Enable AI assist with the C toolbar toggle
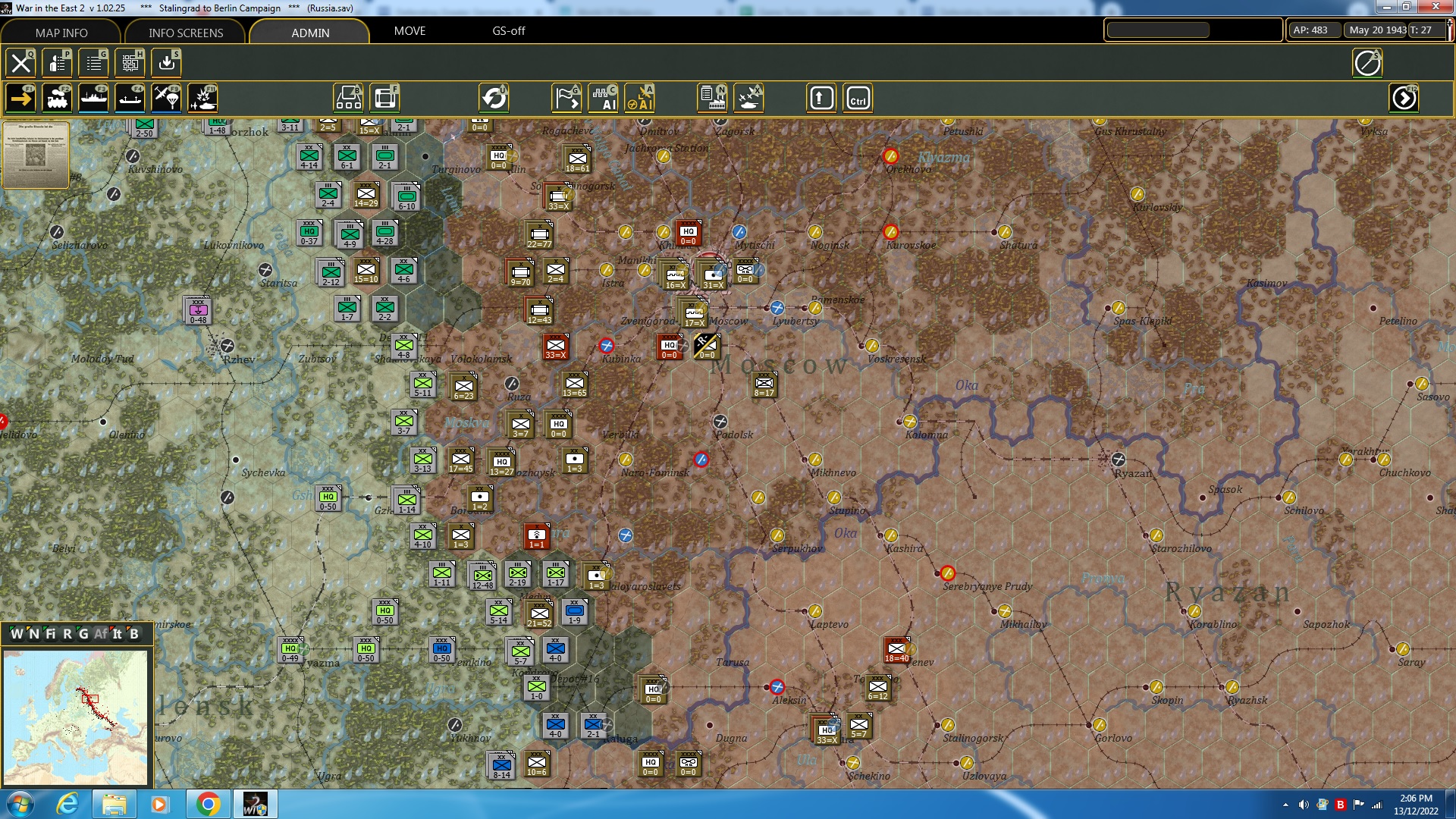The height and width of the screenshot is (819, 1456). [x=604, y=97]
